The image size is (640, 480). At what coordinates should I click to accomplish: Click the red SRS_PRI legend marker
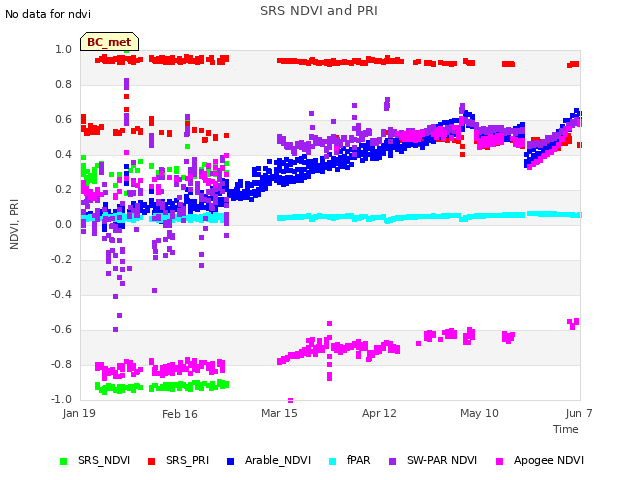click(151, 461)
